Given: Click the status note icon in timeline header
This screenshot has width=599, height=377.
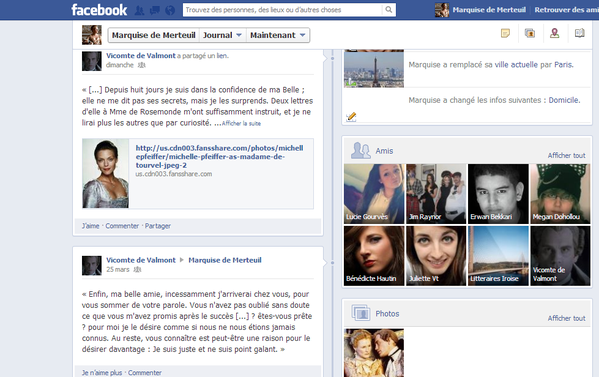Looking at the screenshot, I should [x=505, y=34].
